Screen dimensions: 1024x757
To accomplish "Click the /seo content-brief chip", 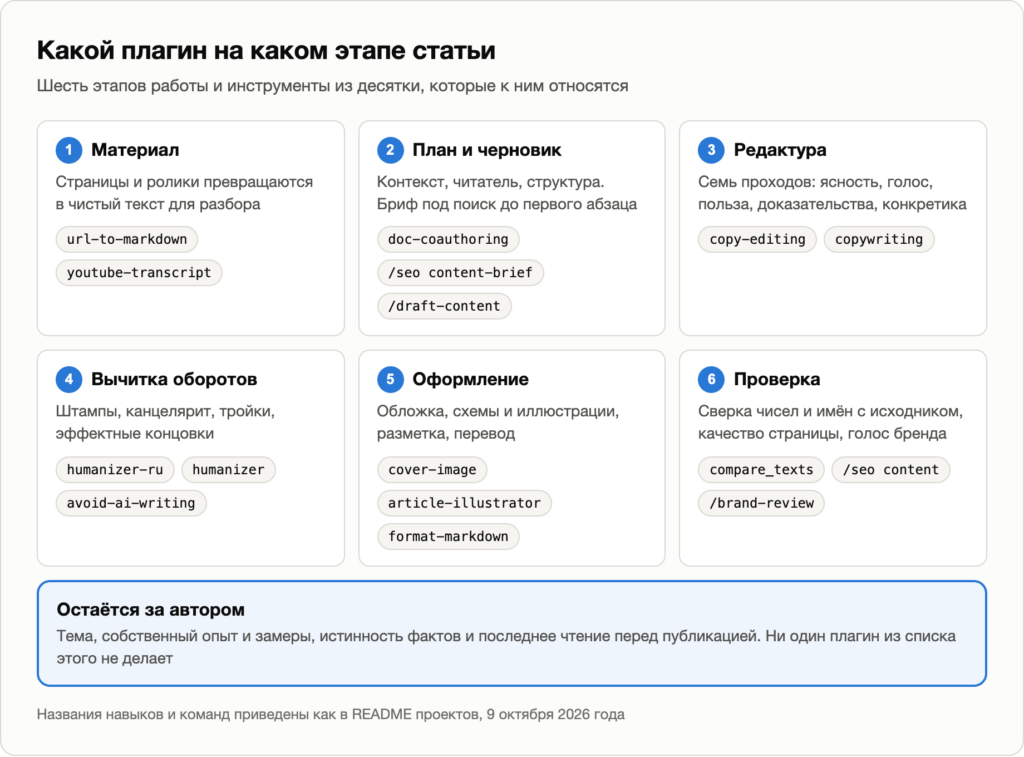I will coord(460,272).
